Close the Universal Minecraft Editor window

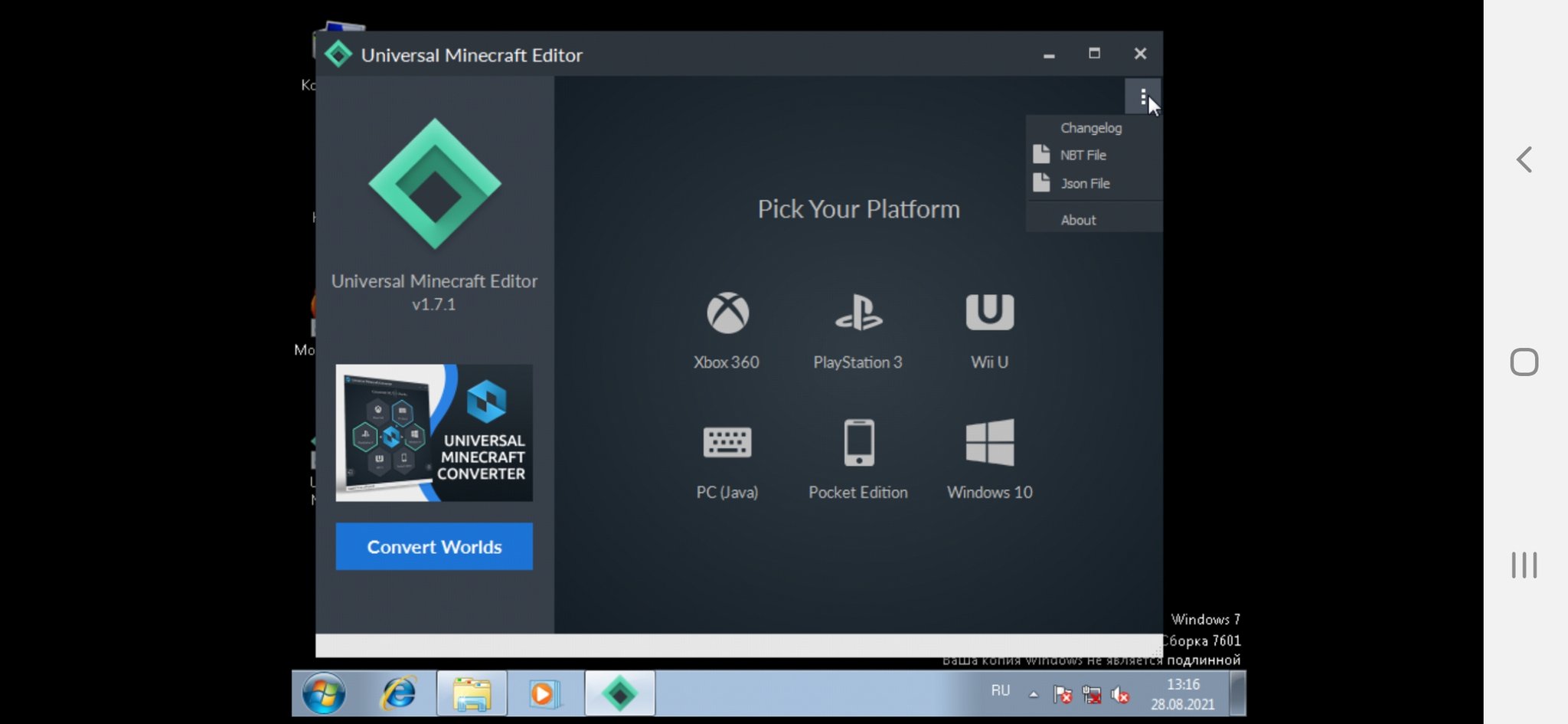click(1140, 54)
